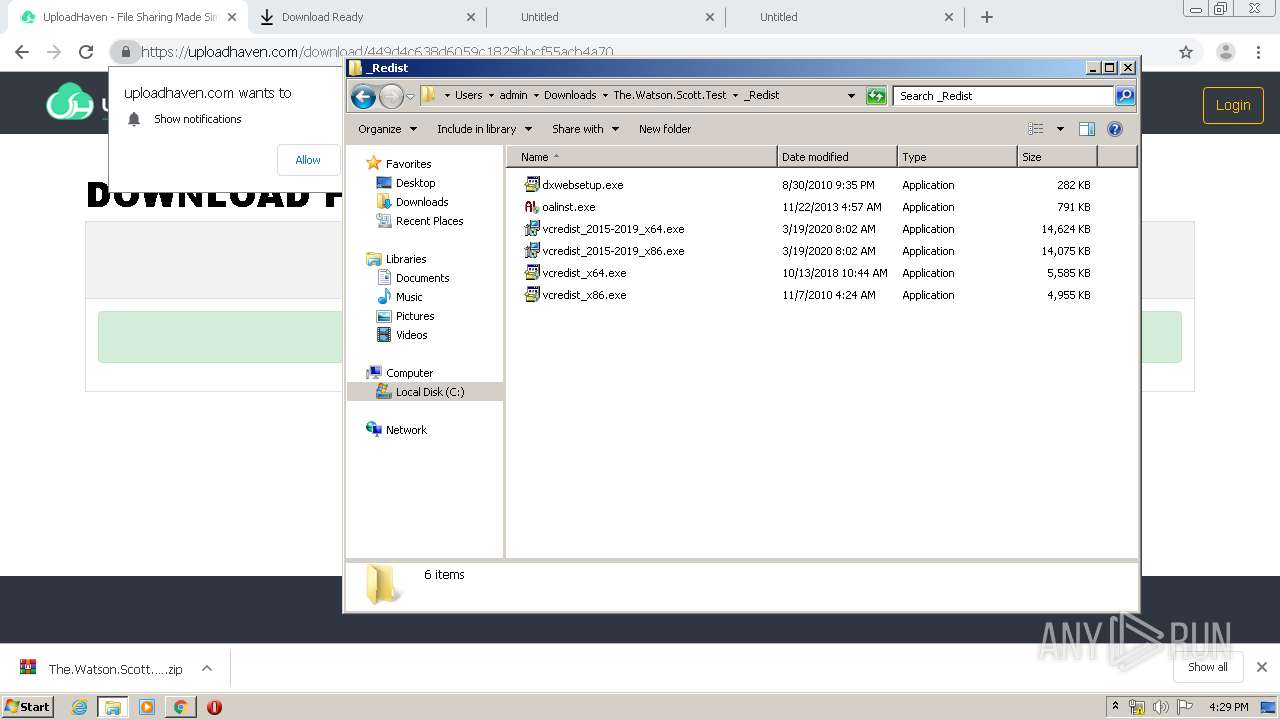Expand the view options dropdown arrow
1280x720 pixels.
1060,129
